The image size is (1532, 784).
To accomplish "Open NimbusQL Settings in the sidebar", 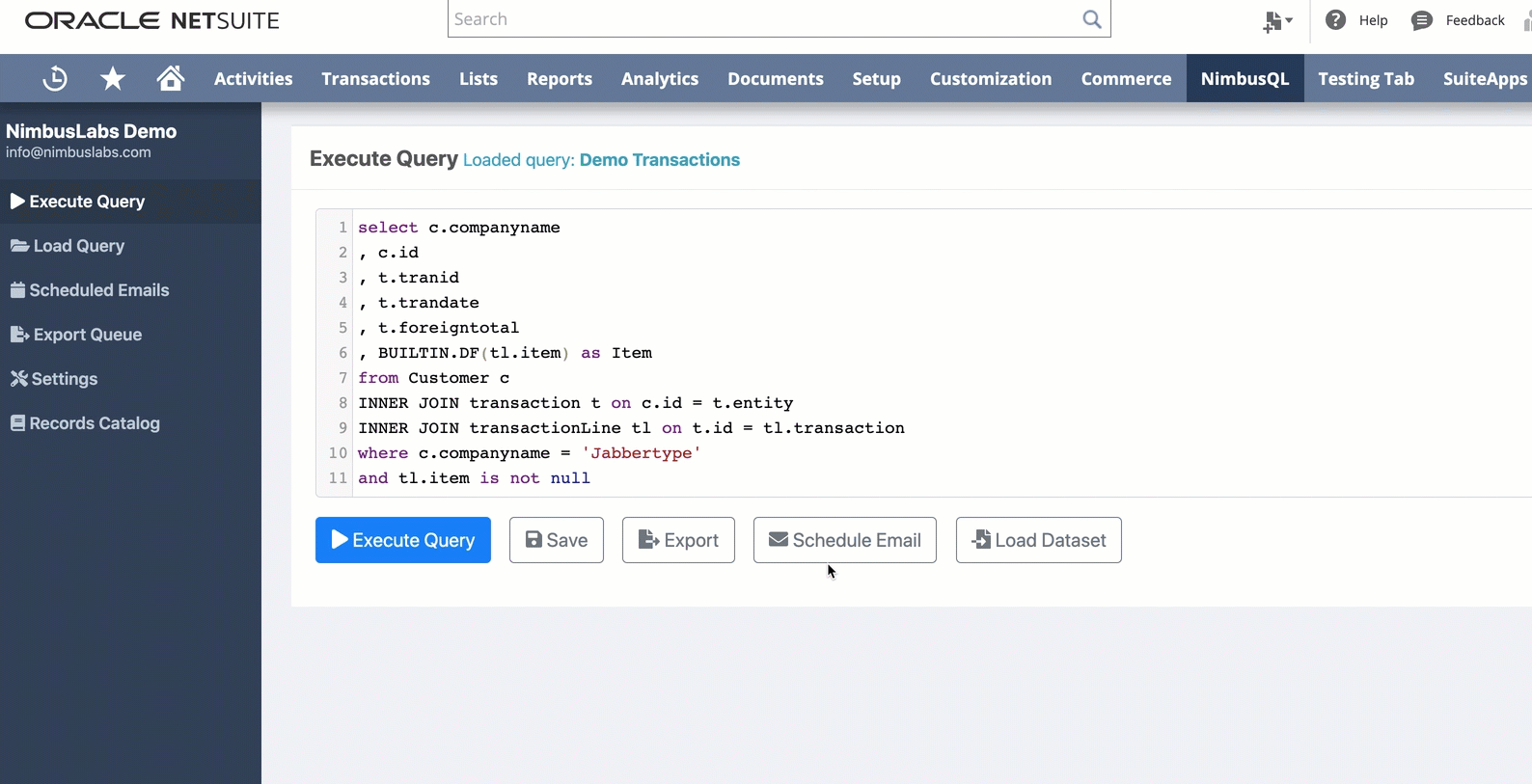I will [x=130, y=379].
